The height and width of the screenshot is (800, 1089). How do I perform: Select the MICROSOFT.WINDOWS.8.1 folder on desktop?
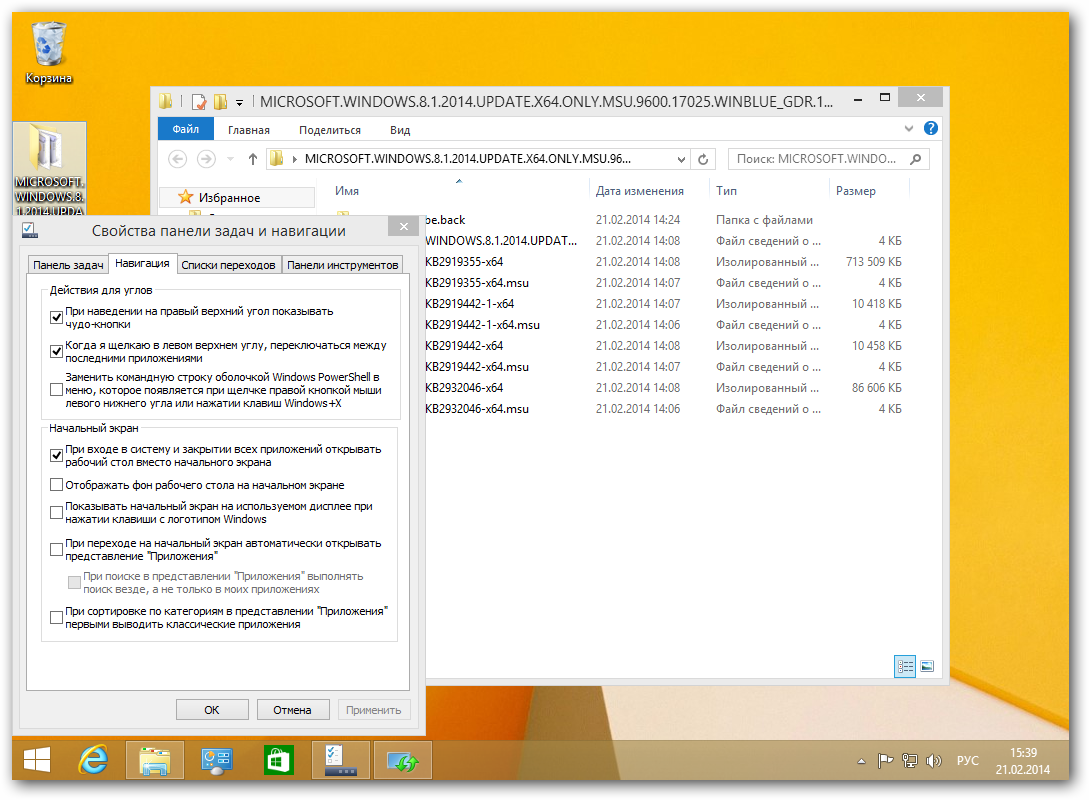(x=49, y=170)
